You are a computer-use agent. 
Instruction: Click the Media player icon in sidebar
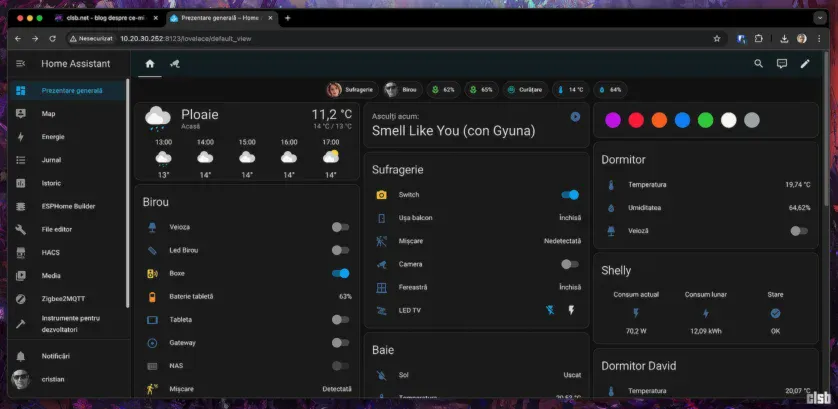21,276
